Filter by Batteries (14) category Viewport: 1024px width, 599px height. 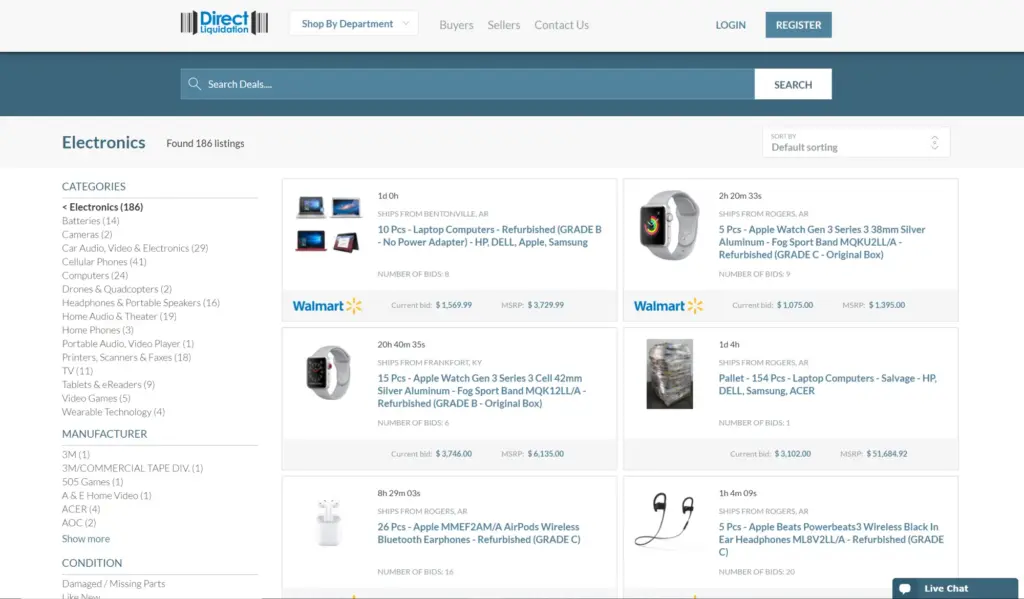coord(90,221)
